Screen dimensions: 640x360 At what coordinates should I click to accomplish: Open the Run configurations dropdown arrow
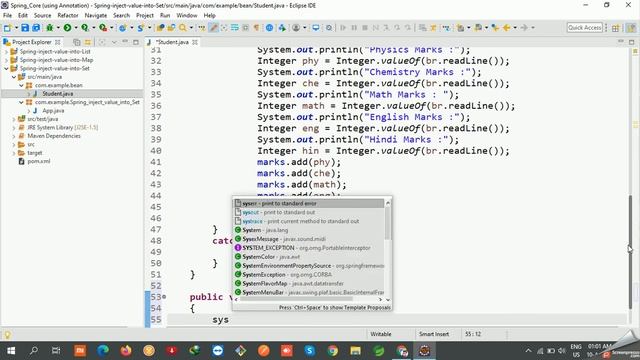[76, 28]
